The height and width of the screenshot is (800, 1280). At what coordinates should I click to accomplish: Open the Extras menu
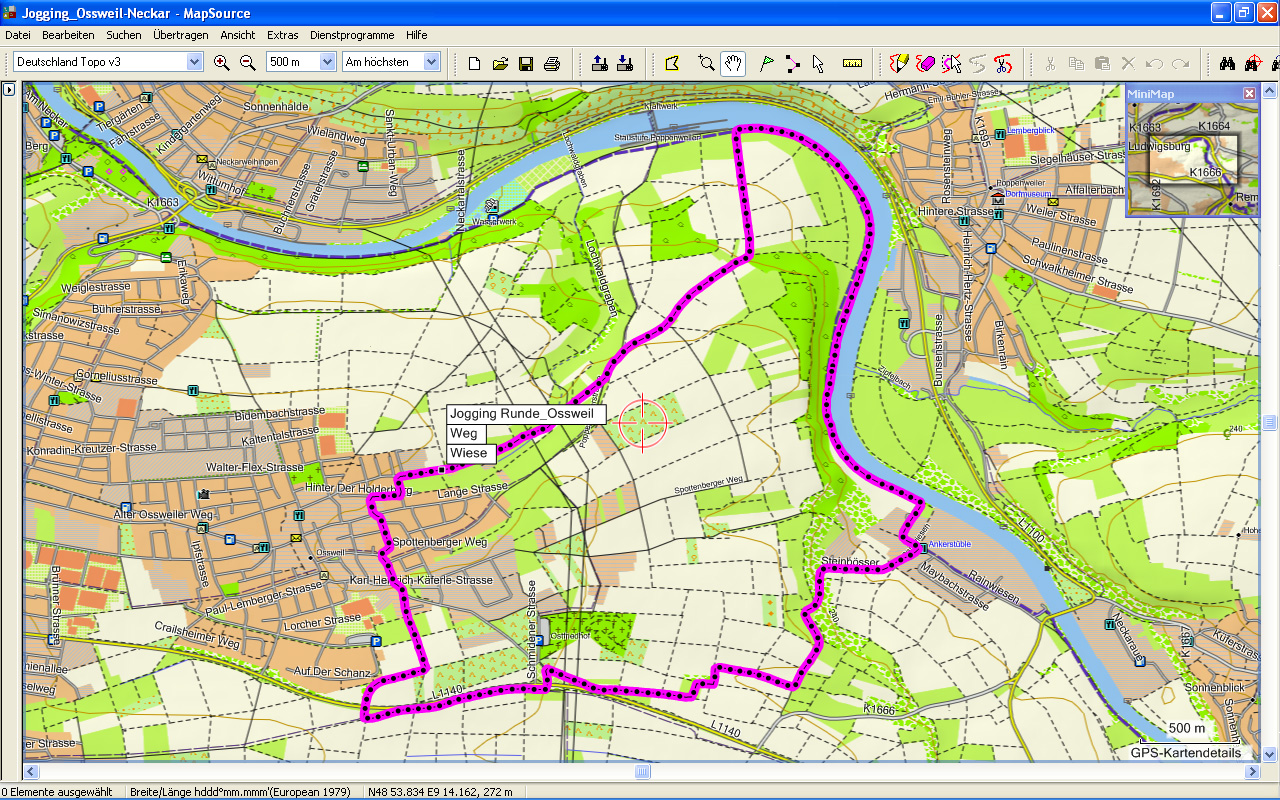tap(283, 35)
